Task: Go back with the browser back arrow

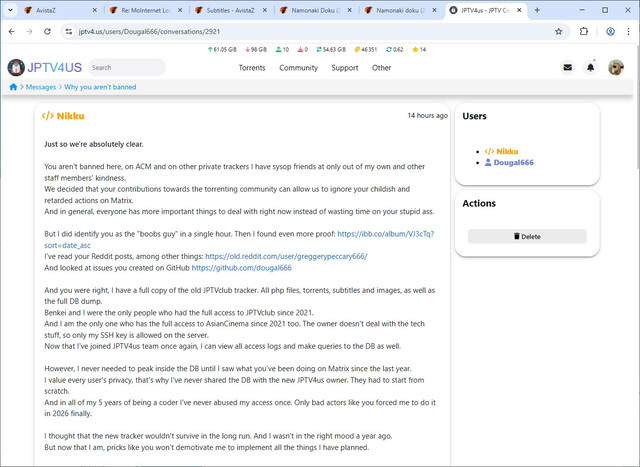Action: pos(11,31)
